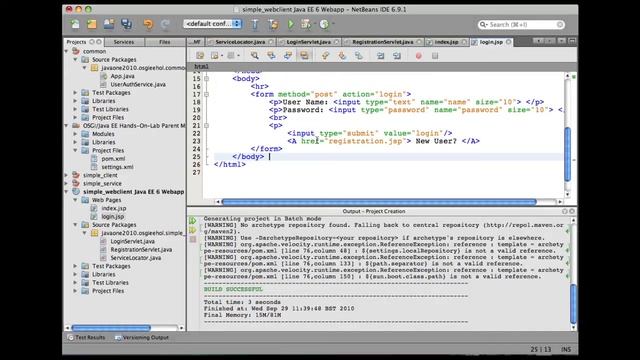This screenshot has height=360, width=640.
Task: Click the html breadcrumb above the editor
Action: click(201, 66)
